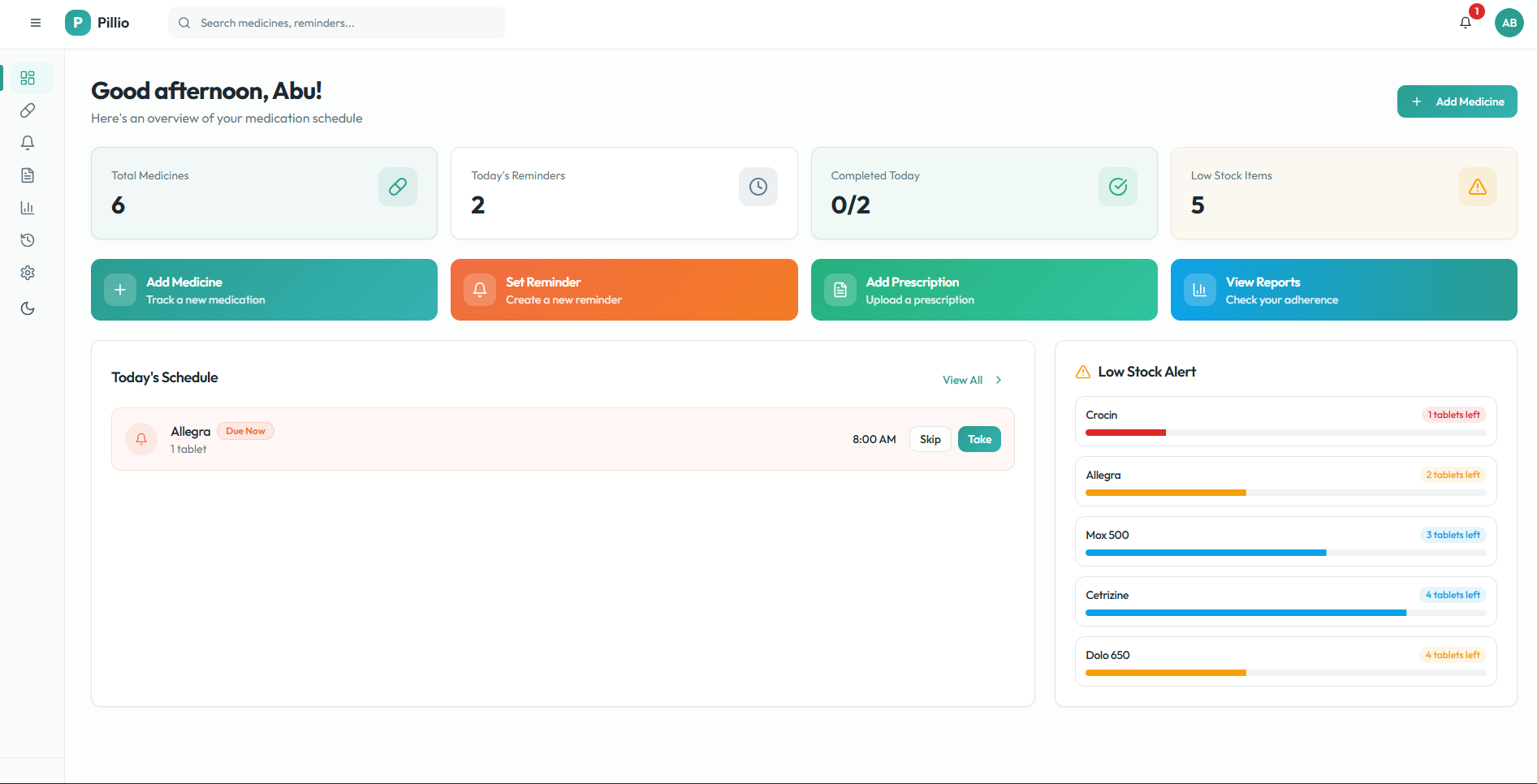Open the prescriptions document icon in sidebar
This screenshot has width=1537, height=784.
coord(28,175)
